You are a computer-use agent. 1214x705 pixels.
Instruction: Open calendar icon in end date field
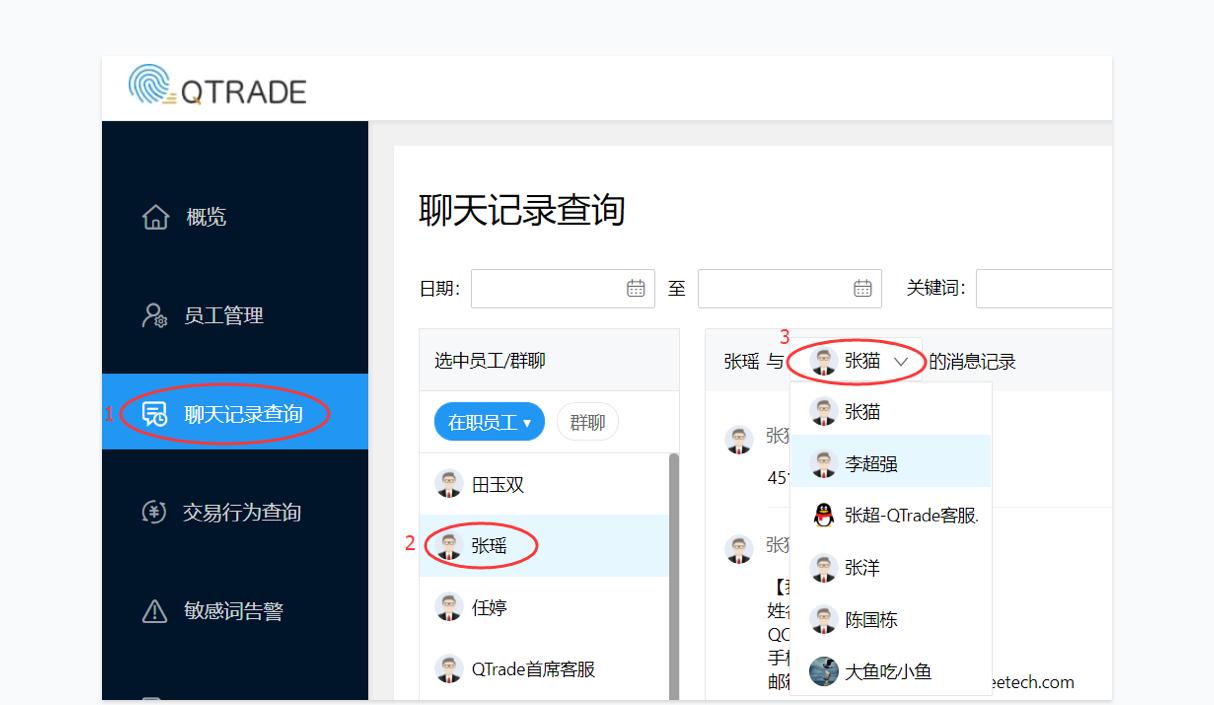coord(863,288)
